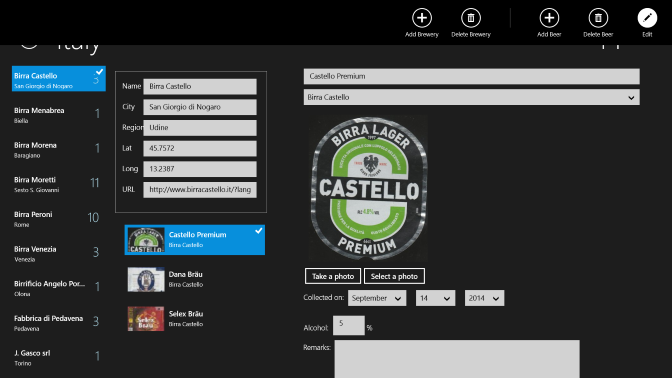Select Birra Venezia brewery
The width and height of the screenshot is (672, 378).
59,254
